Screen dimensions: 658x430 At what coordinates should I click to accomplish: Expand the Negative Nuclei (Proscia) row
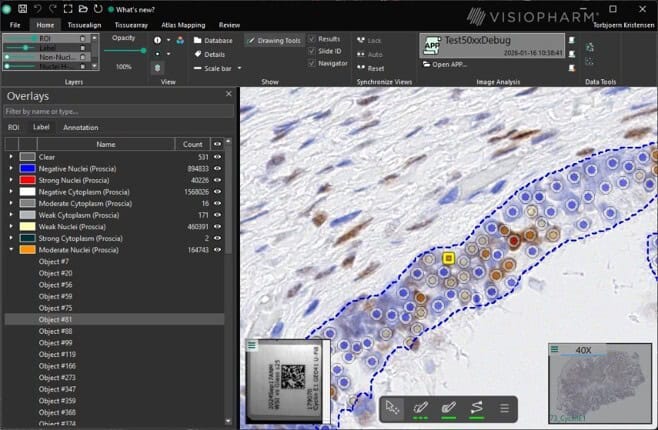(x=11, y=169)
